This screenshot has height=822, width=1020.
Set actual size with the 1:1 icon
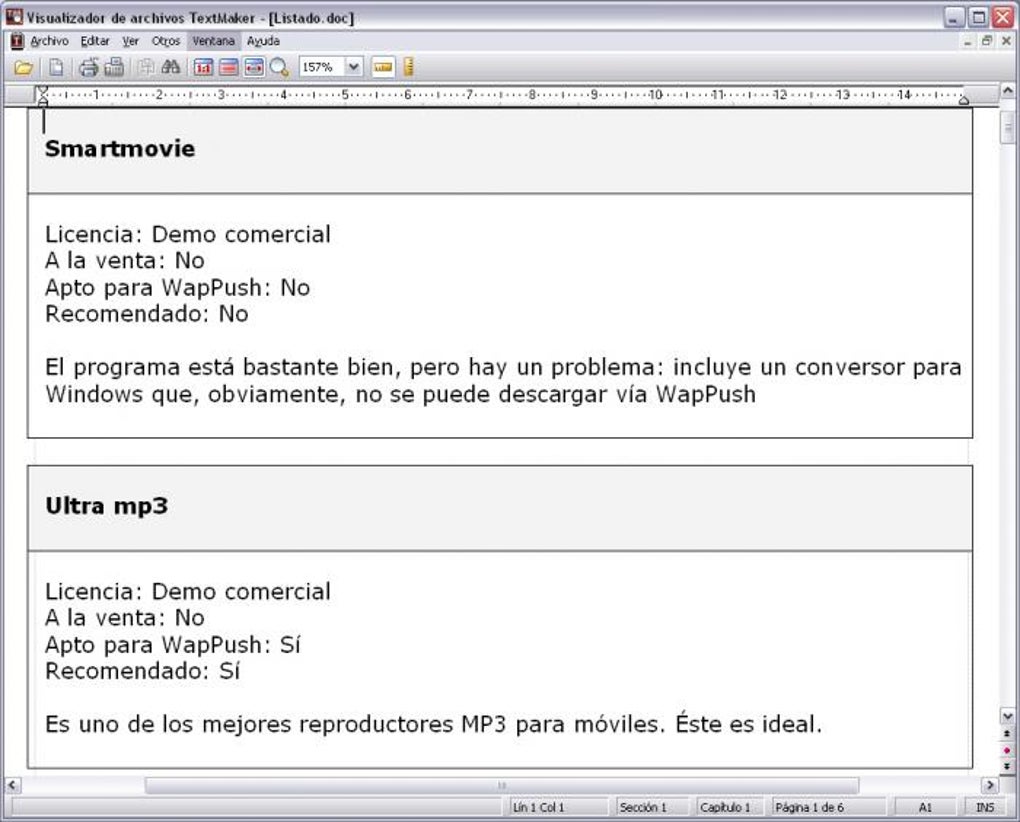(203, 67)
